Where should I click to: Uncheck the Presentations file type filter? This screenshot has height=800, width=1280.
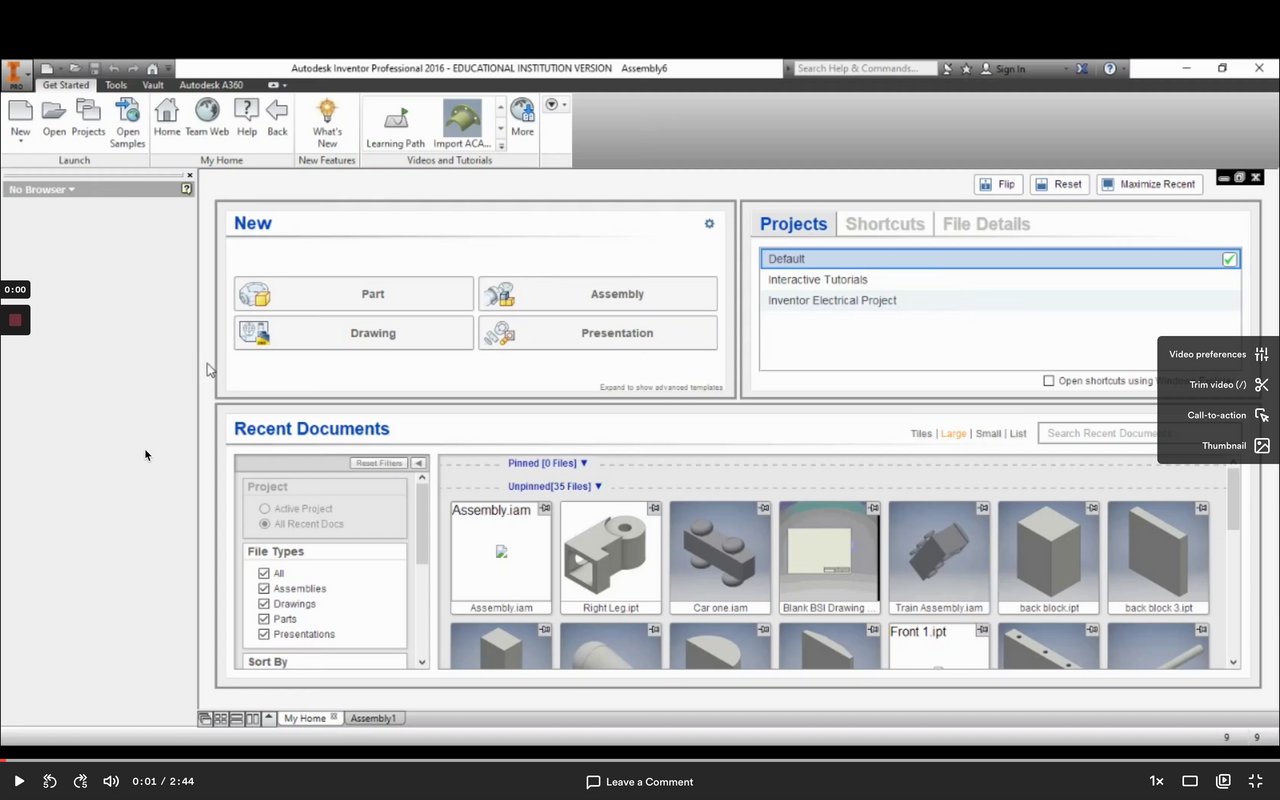(x=264, y=633)
